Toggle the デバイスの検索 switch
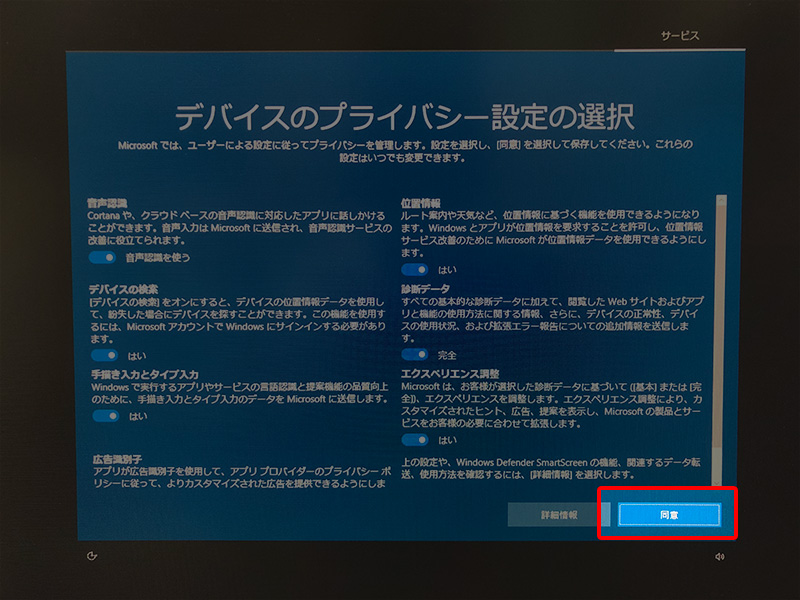The image size is (800, 600). pos(103,354)
